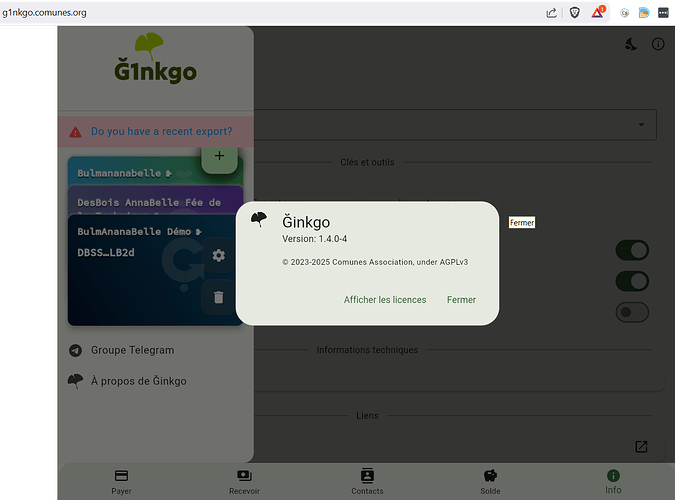Toggle dark mode with the moon icon
This screenshot has width=675, height=500.
point(632,45)
